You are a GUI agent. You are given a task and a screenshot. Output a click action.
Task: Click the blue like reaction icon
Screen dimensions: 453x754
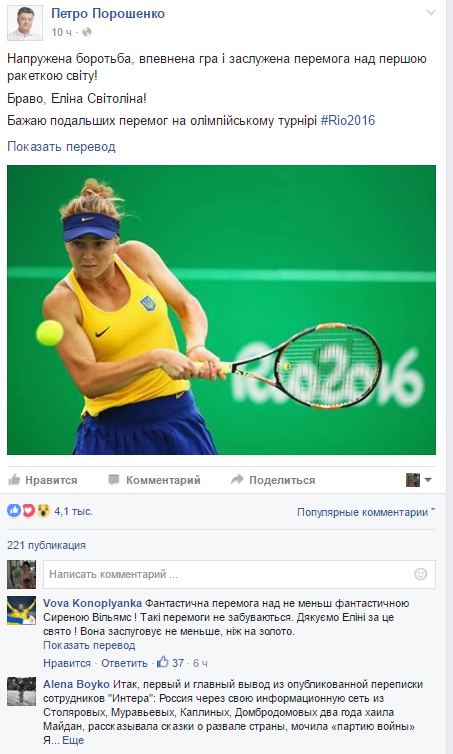pyautogui.click(x=14, y=511)
